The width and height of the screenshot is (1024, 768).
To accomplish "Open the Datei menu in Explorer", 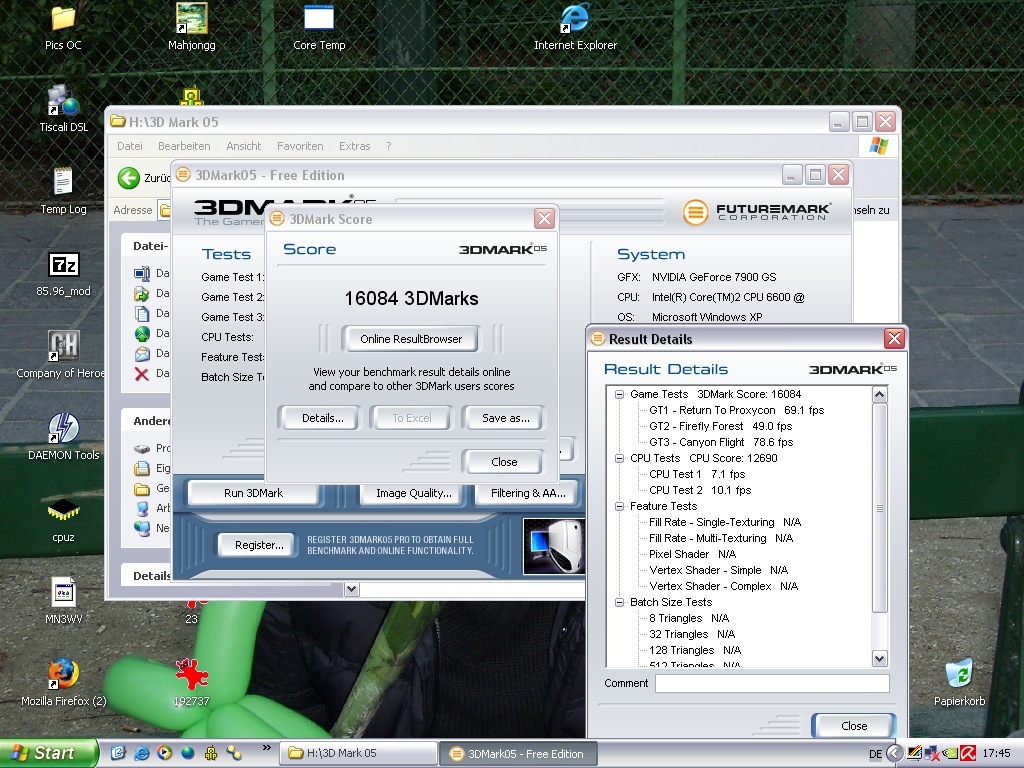I will click(129, 146).
